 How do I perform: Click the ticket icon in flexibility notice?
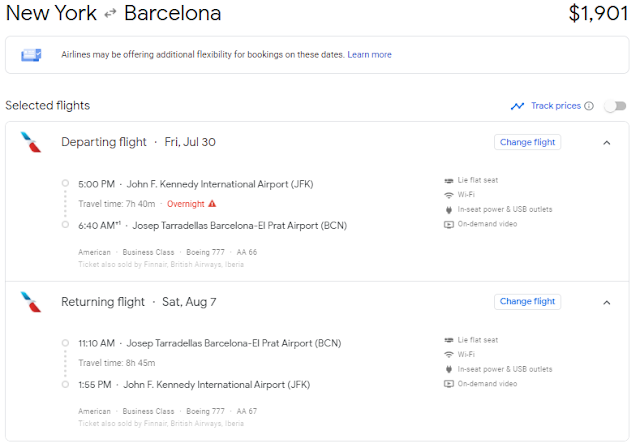coord(33,54)
